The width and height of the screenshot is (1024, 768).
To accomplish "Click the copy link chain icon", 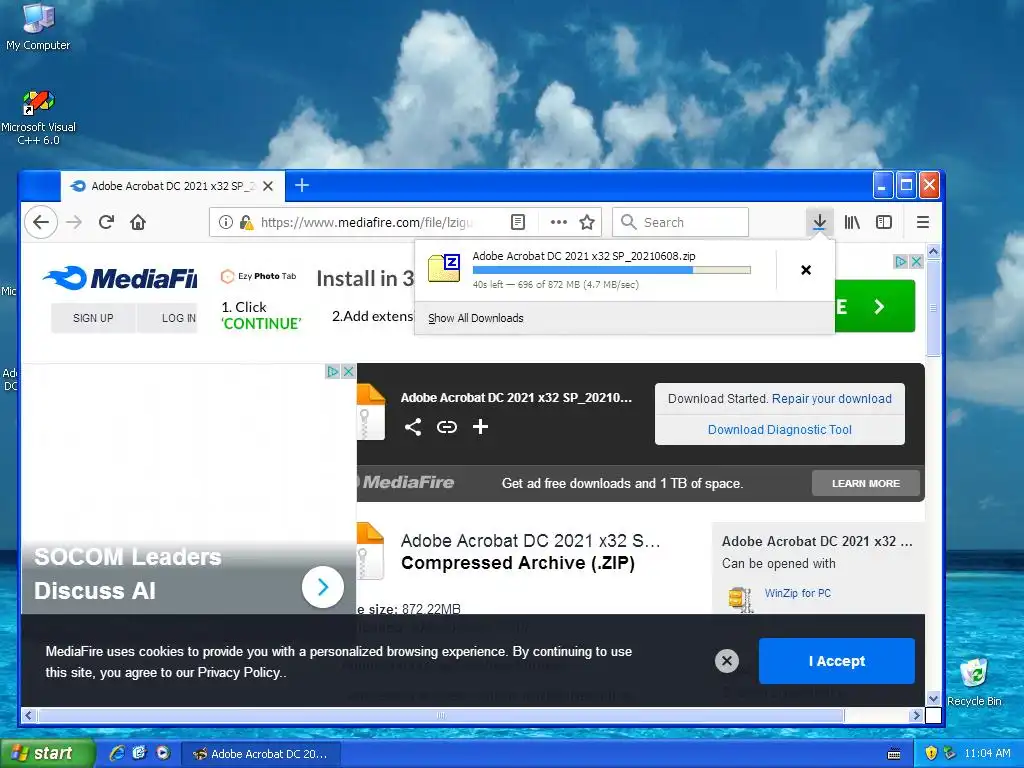I will 447,427.
